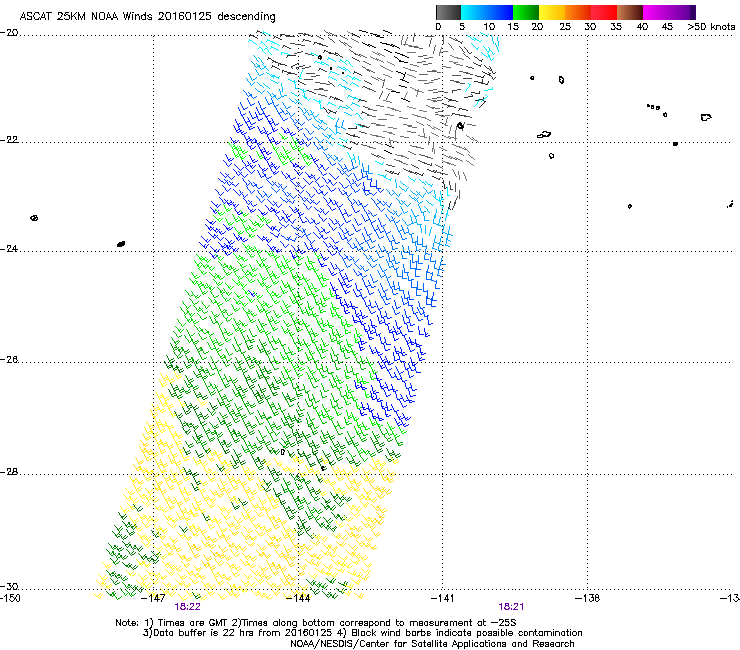Click the brown 35-40 knots color segment

[630, 12]
